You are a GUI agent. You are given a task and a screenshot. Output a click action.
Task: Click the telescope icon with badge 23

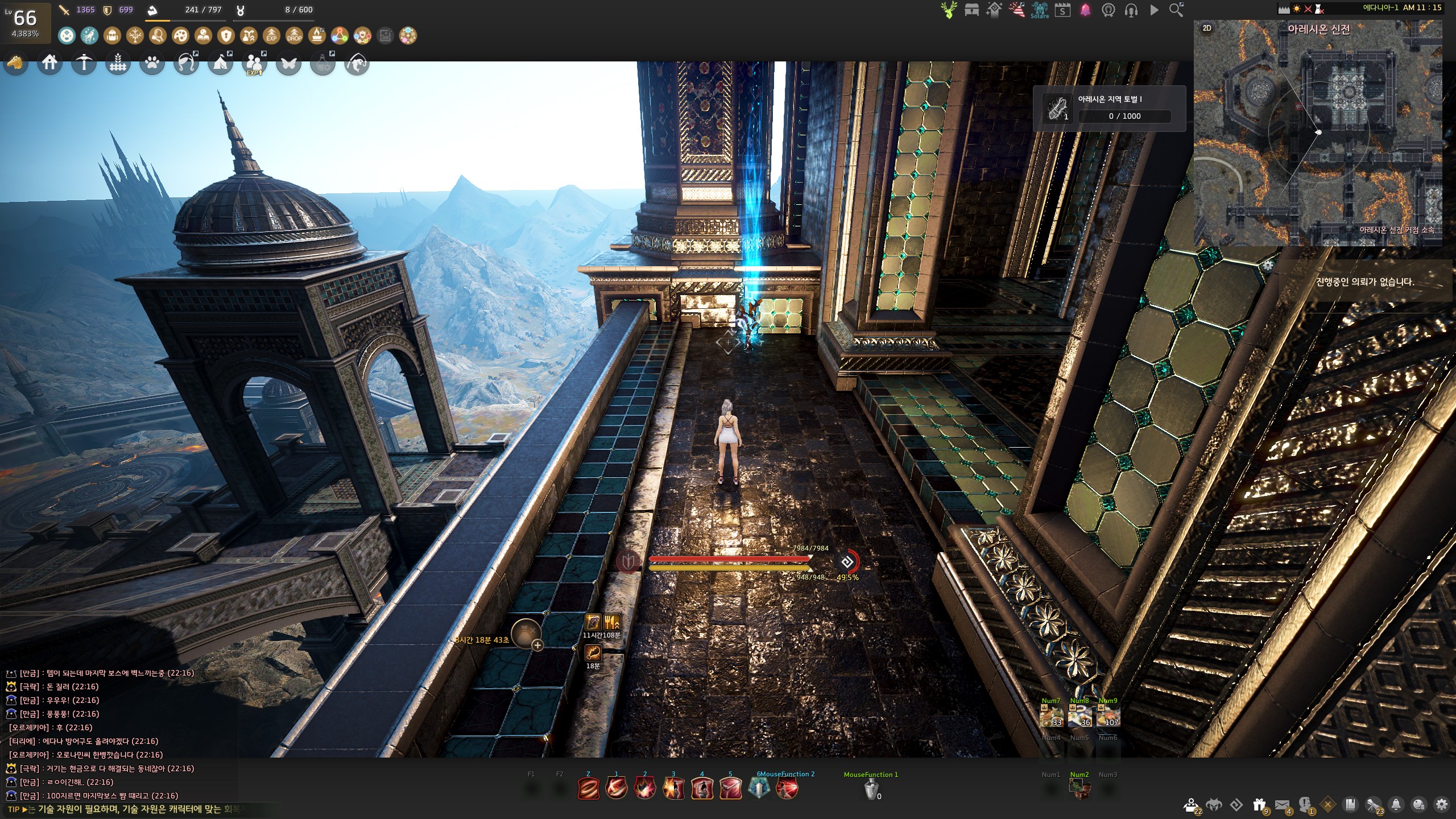[1374, 805]
